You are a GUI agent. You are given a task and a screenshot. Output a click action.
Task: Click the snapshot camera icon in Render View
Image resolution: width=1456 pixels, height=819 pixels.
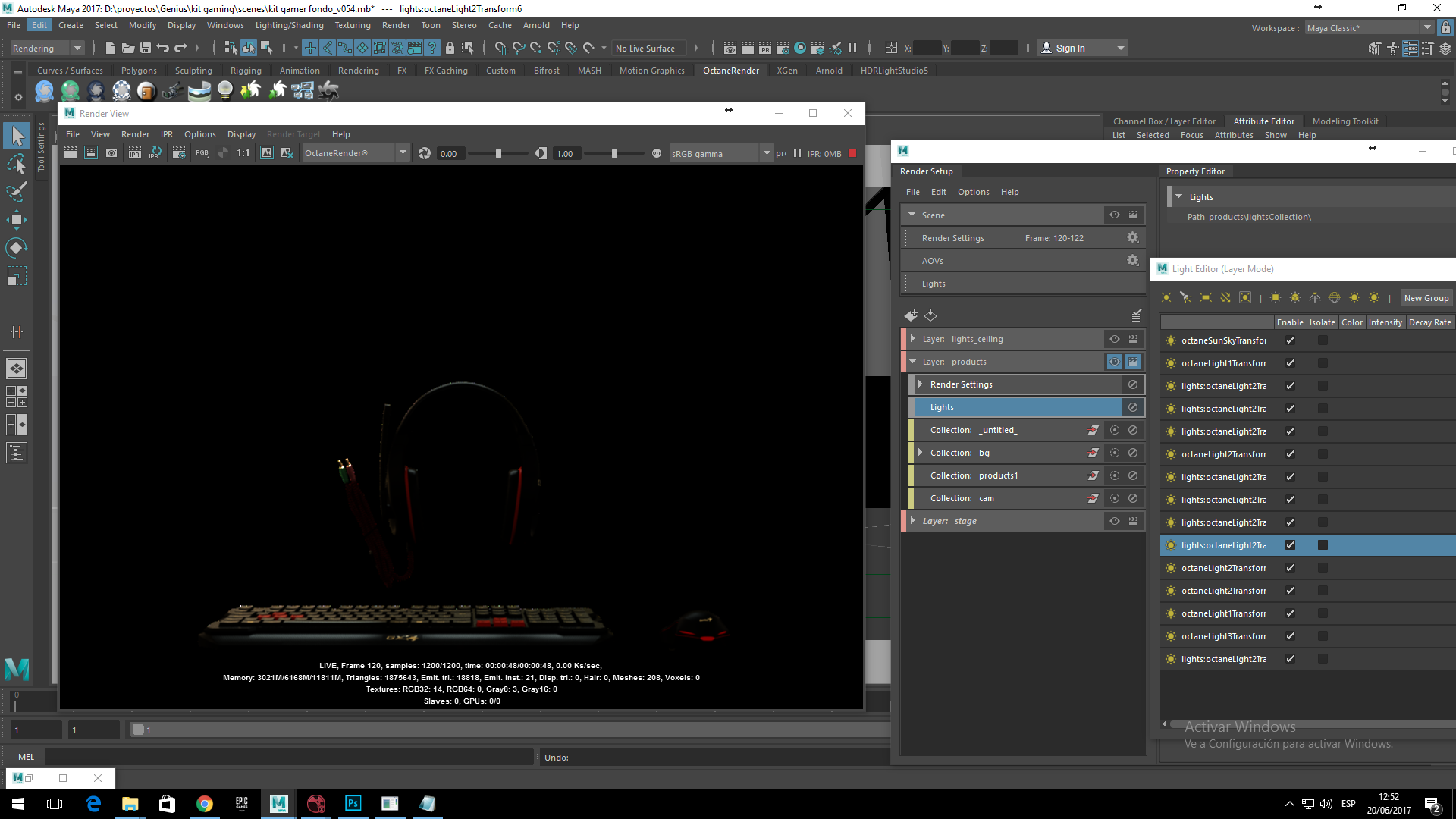111,153
